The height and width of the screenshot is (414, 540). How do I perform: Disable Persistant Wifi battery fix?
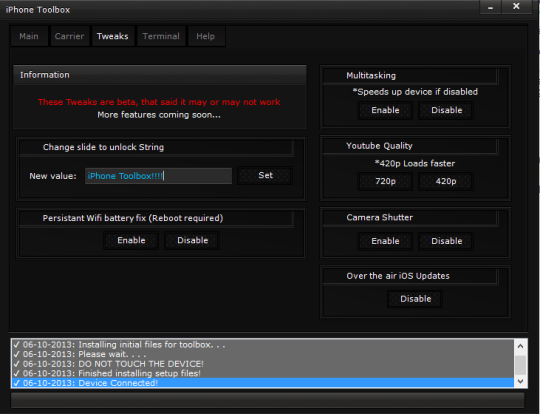[192, 240]
